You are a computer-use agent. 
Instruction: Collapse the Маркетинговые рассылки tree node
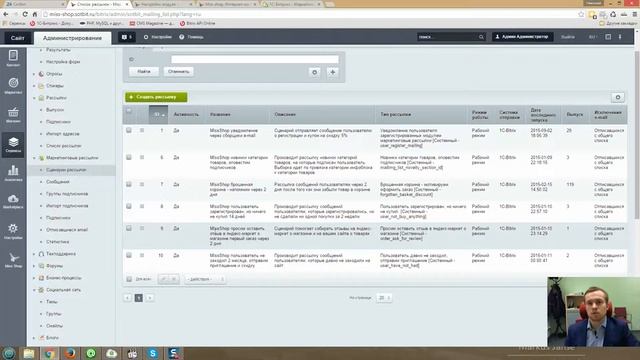click(34, 158)
